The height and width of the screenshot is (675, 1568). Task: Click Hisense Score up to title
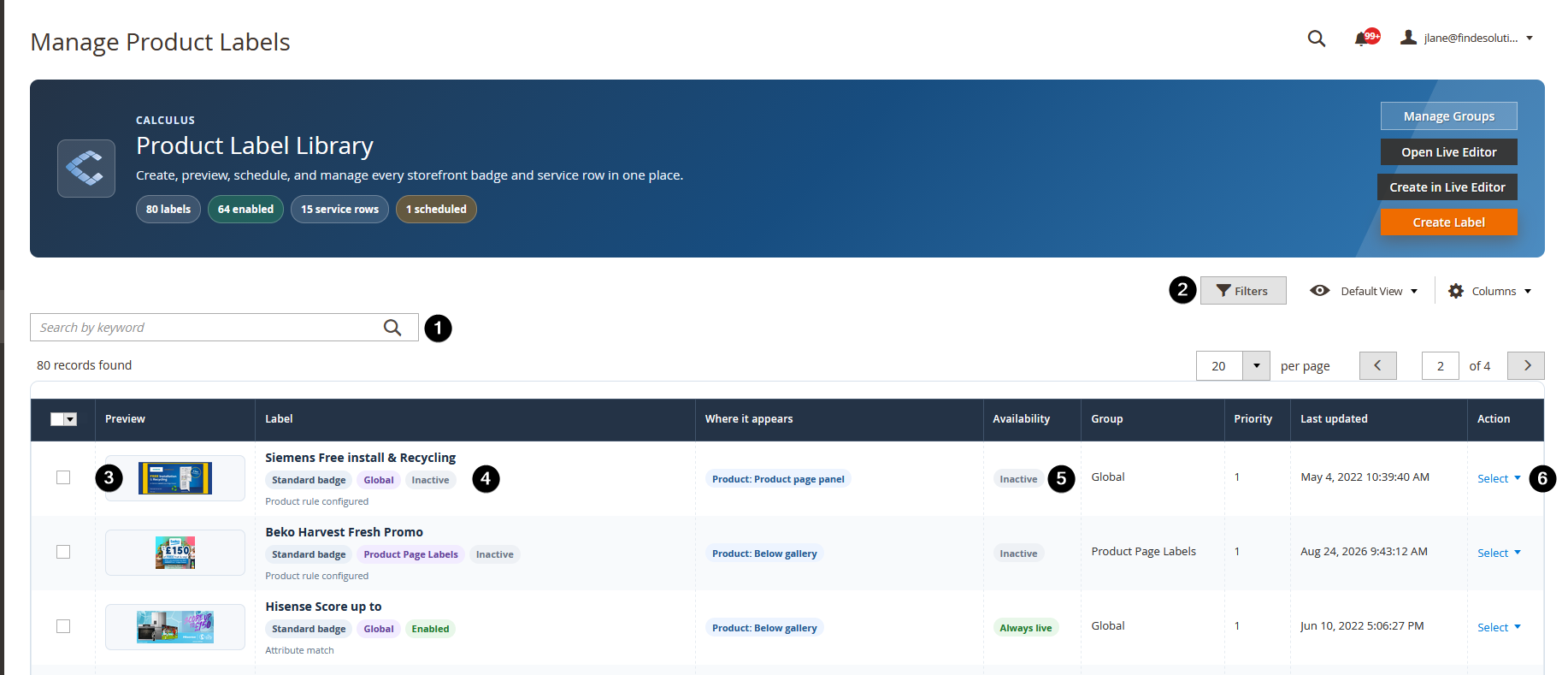323,607
